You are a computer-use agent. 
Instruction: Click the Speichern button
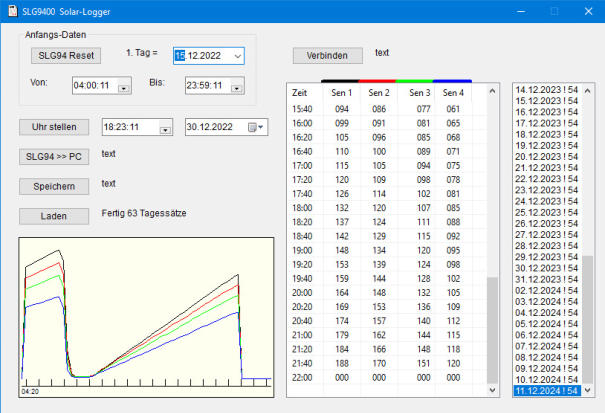[x=54, y=186]
